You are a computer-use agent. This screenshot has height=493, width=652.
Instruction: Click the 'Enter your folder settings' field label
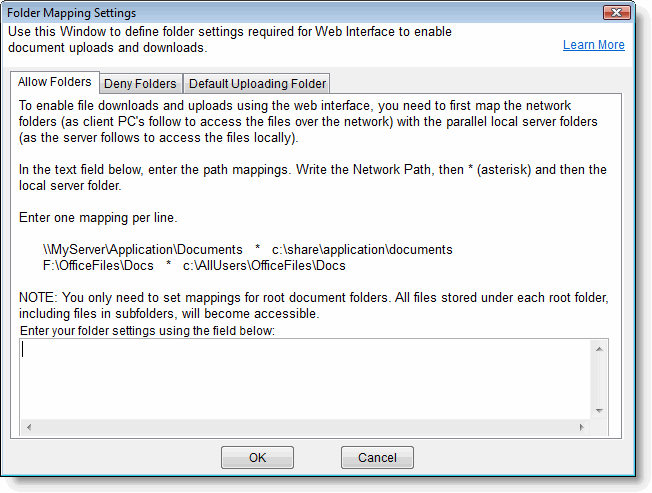(x=146, y=330)
